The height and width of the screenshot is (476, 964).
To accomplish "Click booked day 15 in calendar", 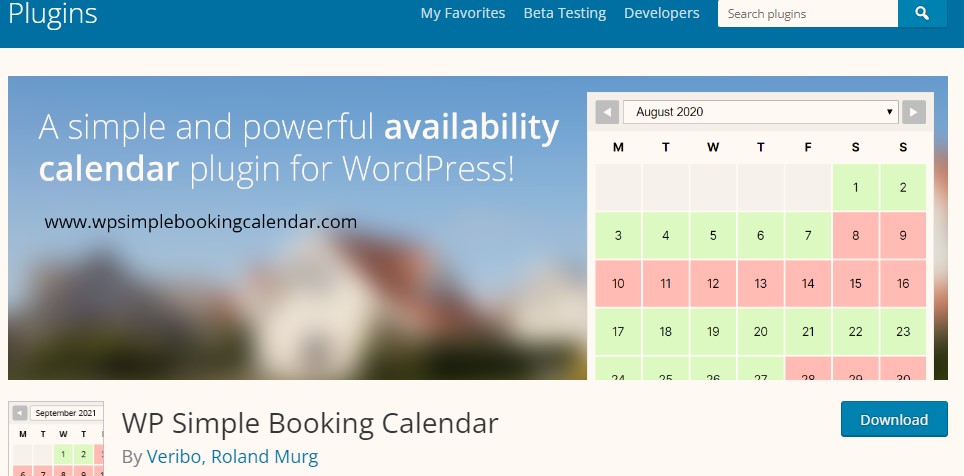I will [x=855, y=284].
